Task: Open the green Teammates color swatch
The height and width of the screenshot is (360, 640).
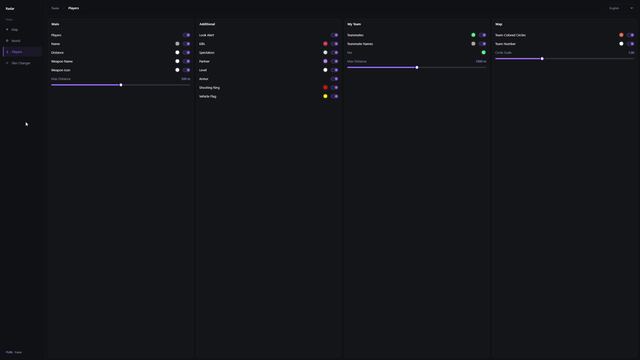Action: [x=473, y=35]
